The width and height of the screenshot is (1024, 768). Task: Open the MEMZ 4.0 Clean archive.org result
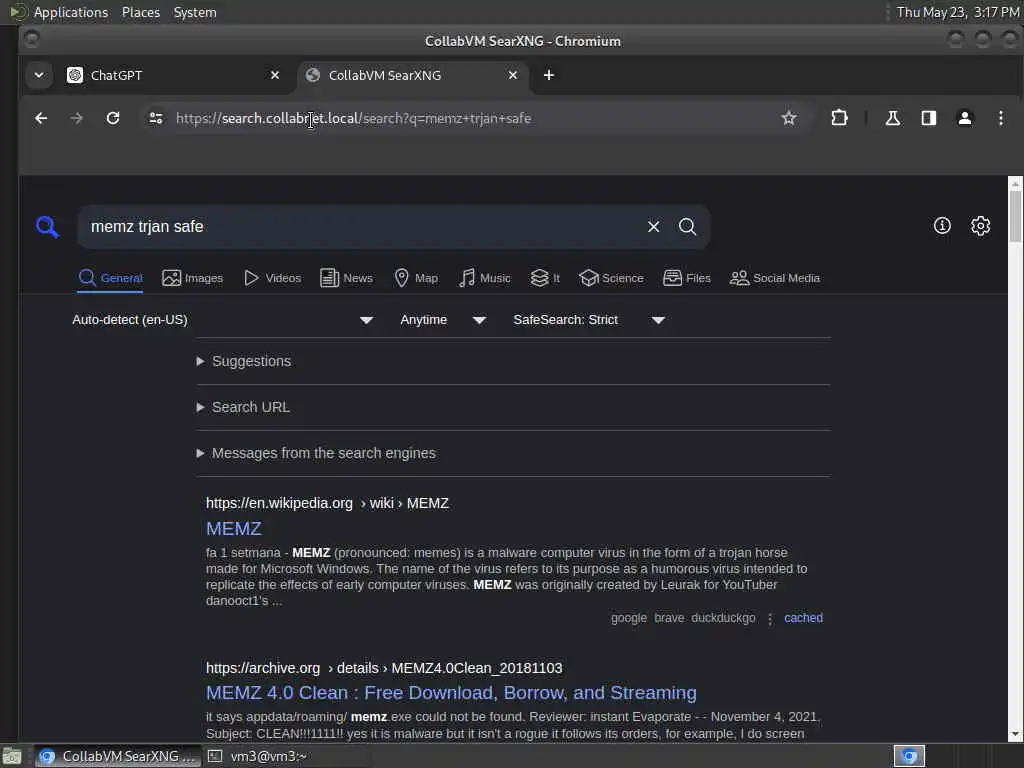tap(451, 692)
